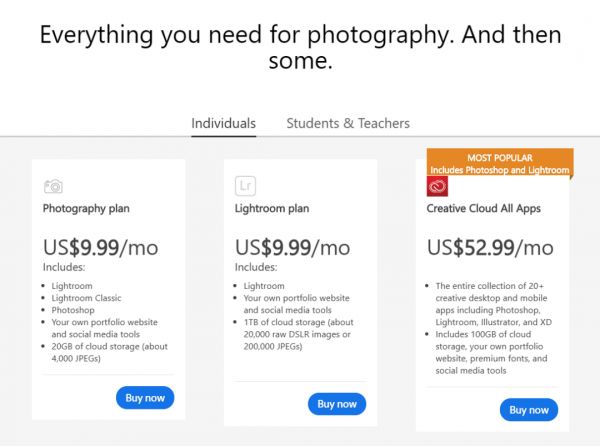Viewport: 600px width, 446px height.
Task: Click the orange MOST POPULAR banner
Action: 499,163
